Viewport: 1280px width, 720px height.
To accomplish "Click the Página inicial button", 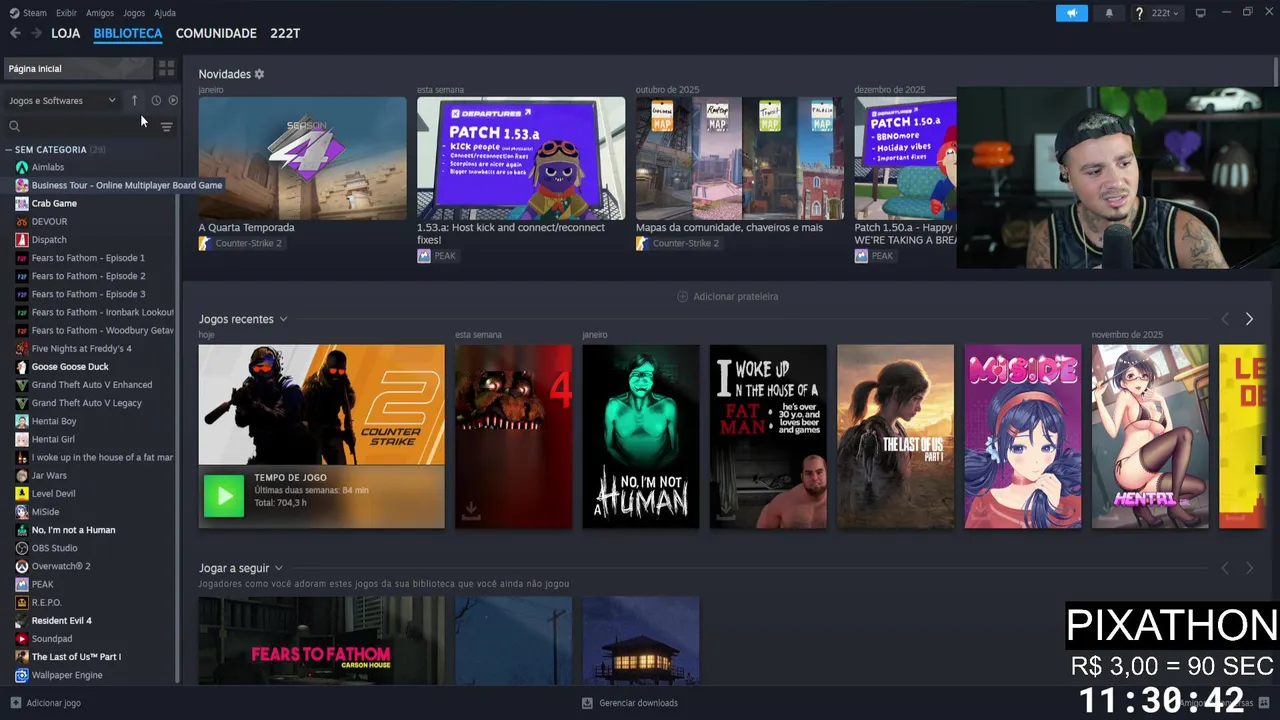I will click(x=77, y=68).
